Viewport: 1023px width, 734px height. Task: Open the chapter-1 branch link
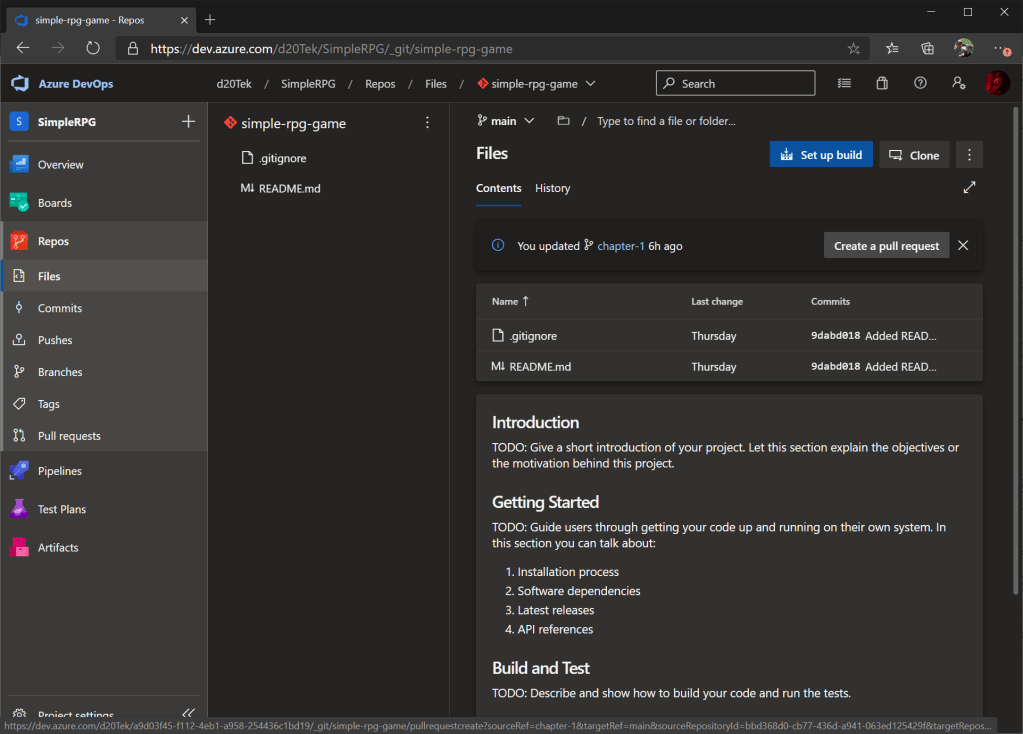pyautogui.click(x=620, y=246)
